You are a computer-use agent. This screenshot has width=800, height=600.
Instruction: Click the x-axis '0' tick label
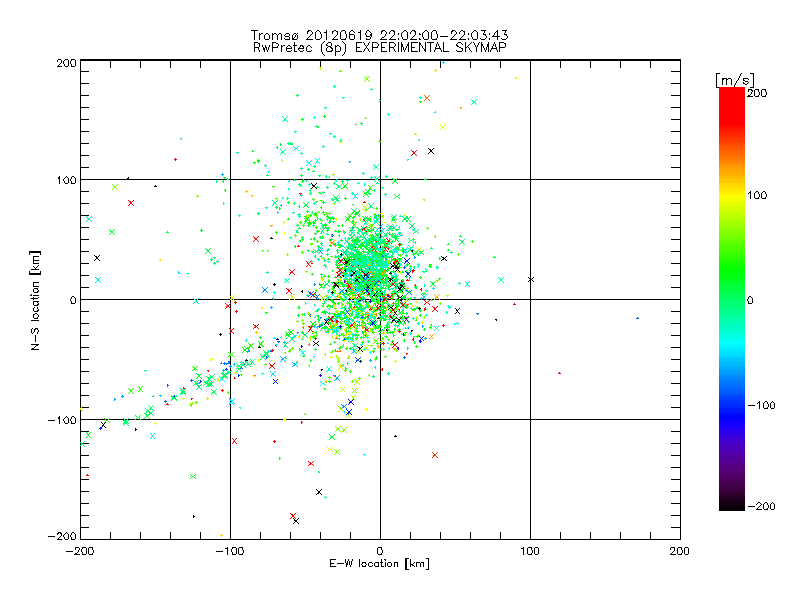tap(380, 551)
